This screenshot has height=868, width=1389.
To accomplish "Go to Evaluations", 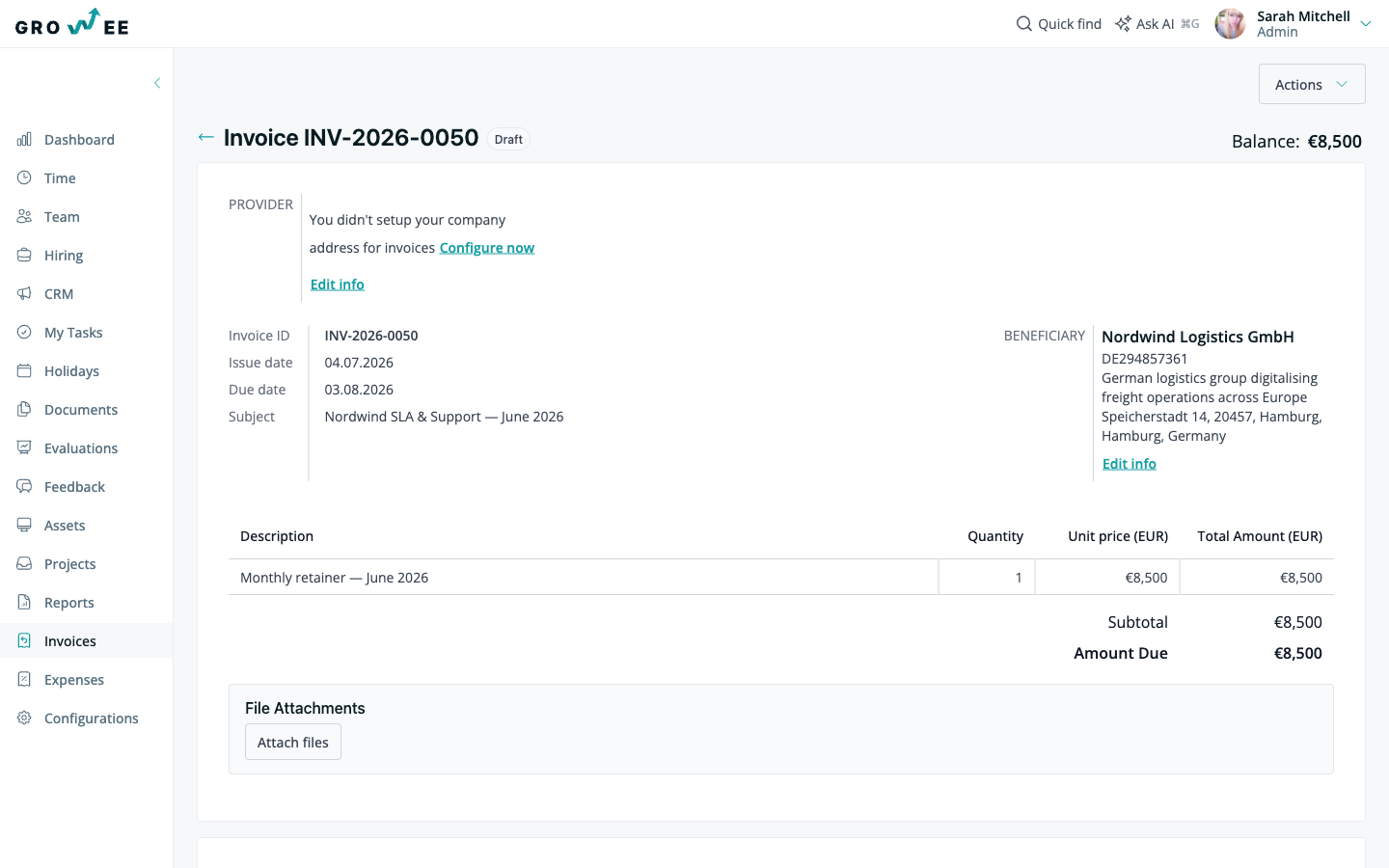I will coord(87,448).
